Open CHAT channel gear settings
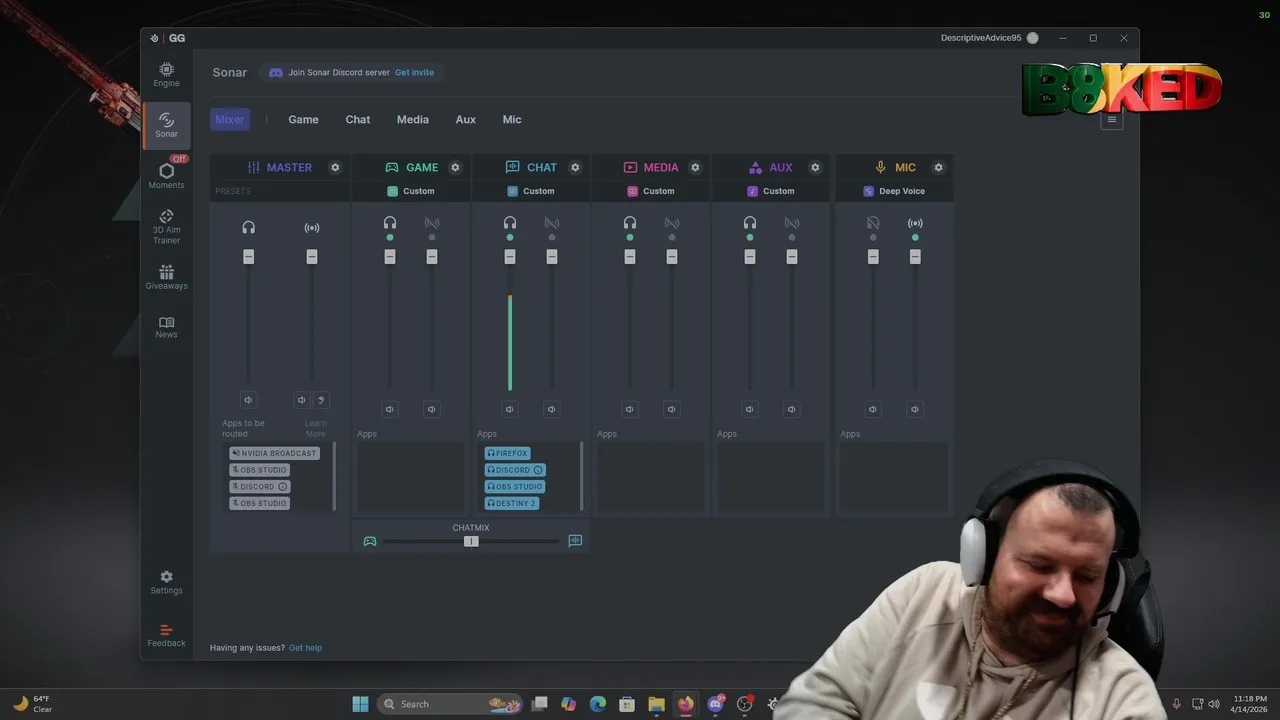 click(x=575, y=167)
